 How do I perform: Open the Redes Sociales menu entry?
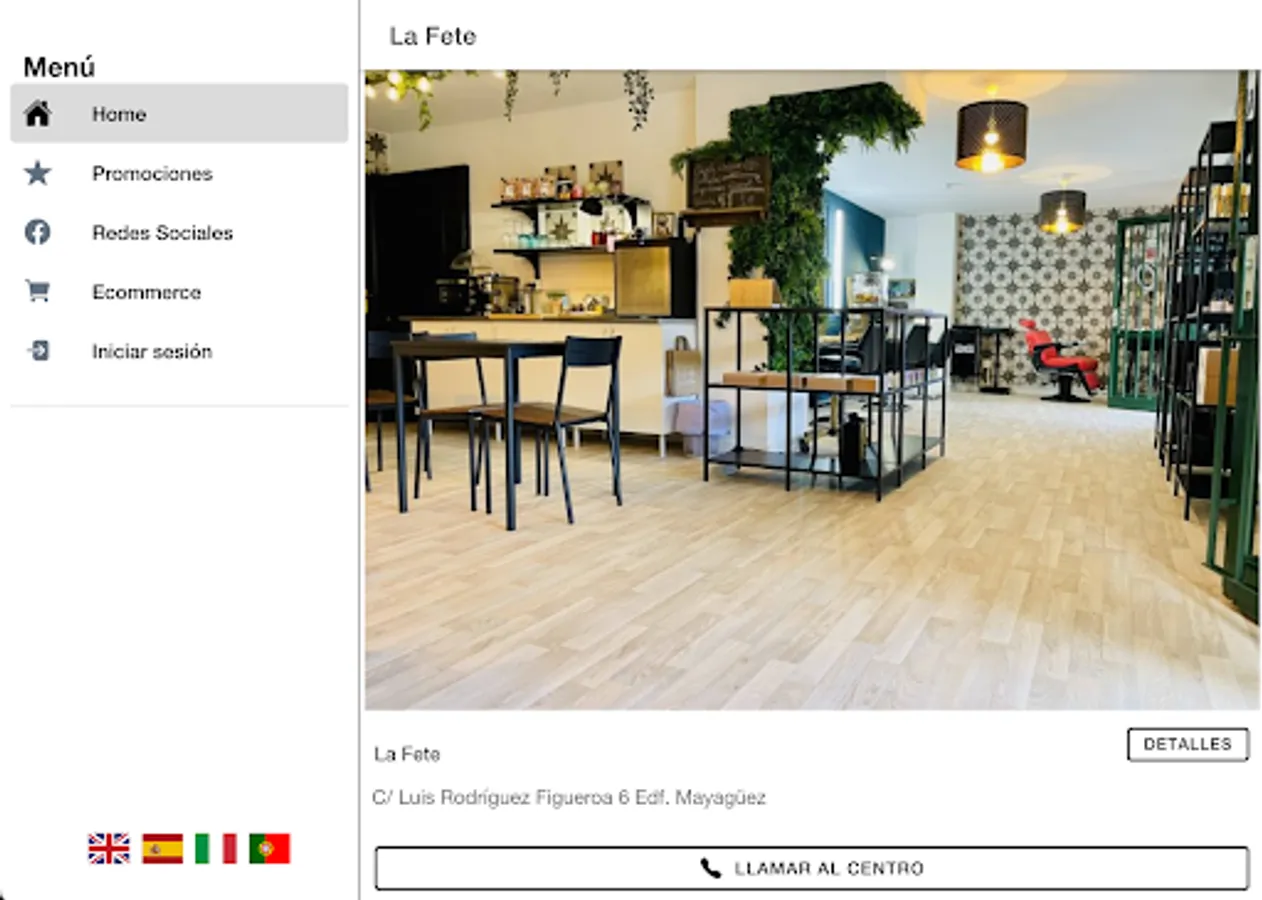click(180, 232)
